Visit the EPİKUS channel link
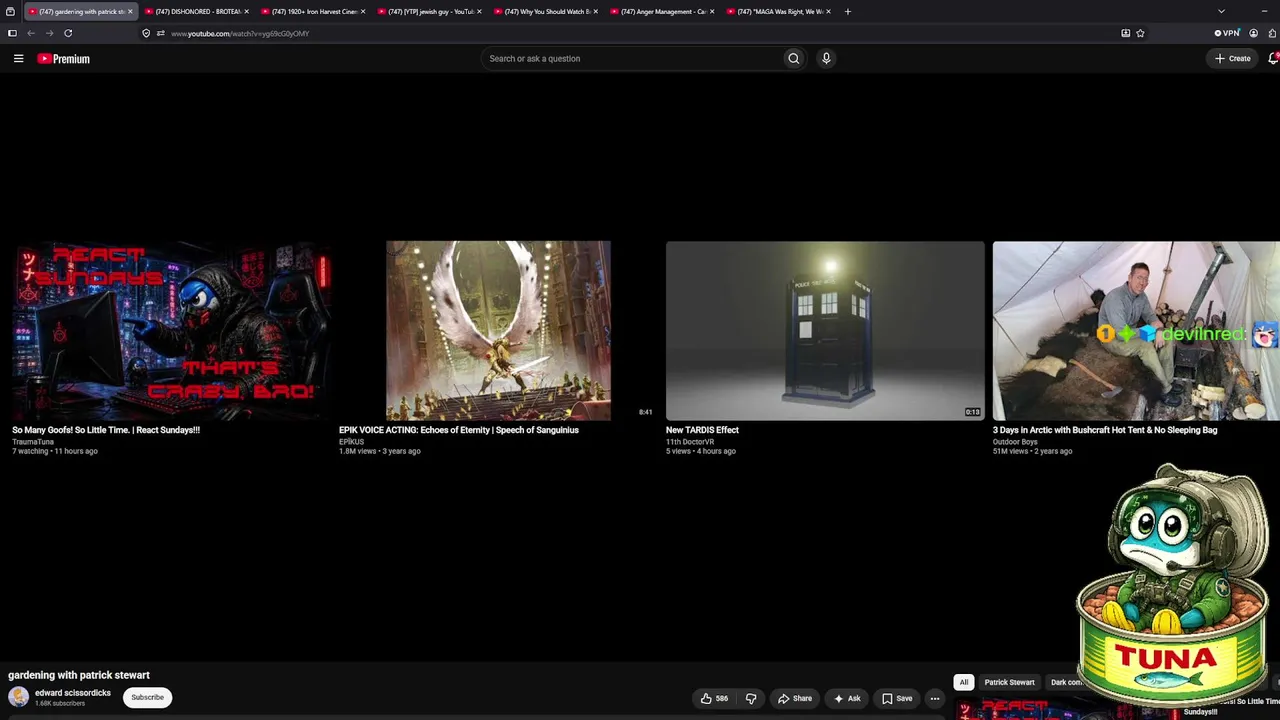Image resolution: width=1280 pixels, height=720 pixels. pos(351,442)
